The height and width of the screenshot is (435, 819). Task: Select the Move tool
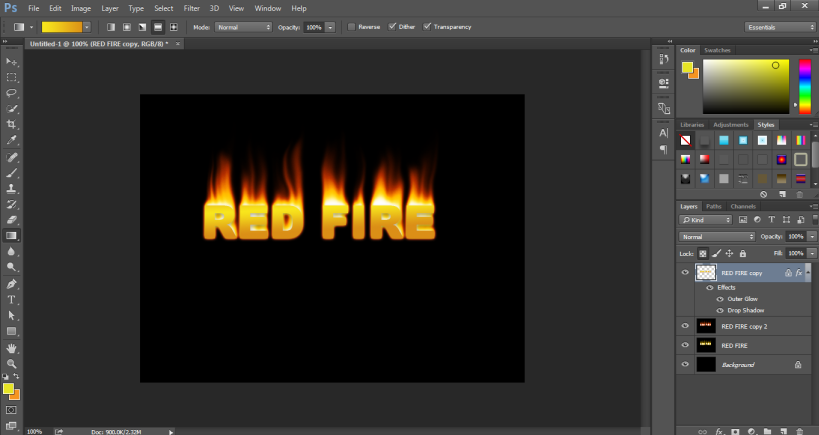[11, 62]
